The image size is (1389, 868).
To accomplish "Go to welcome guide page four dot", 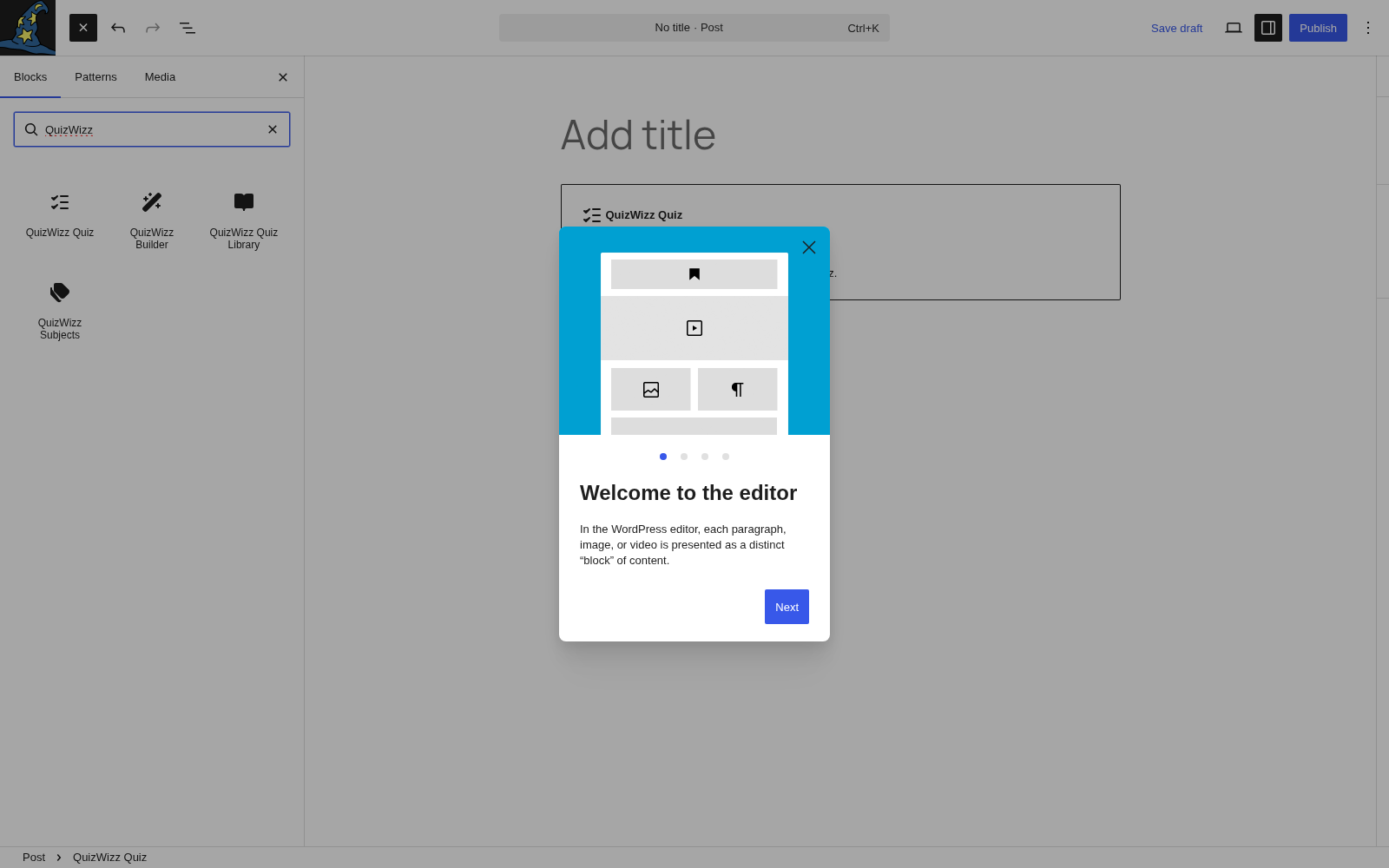I will click(726, 457).
